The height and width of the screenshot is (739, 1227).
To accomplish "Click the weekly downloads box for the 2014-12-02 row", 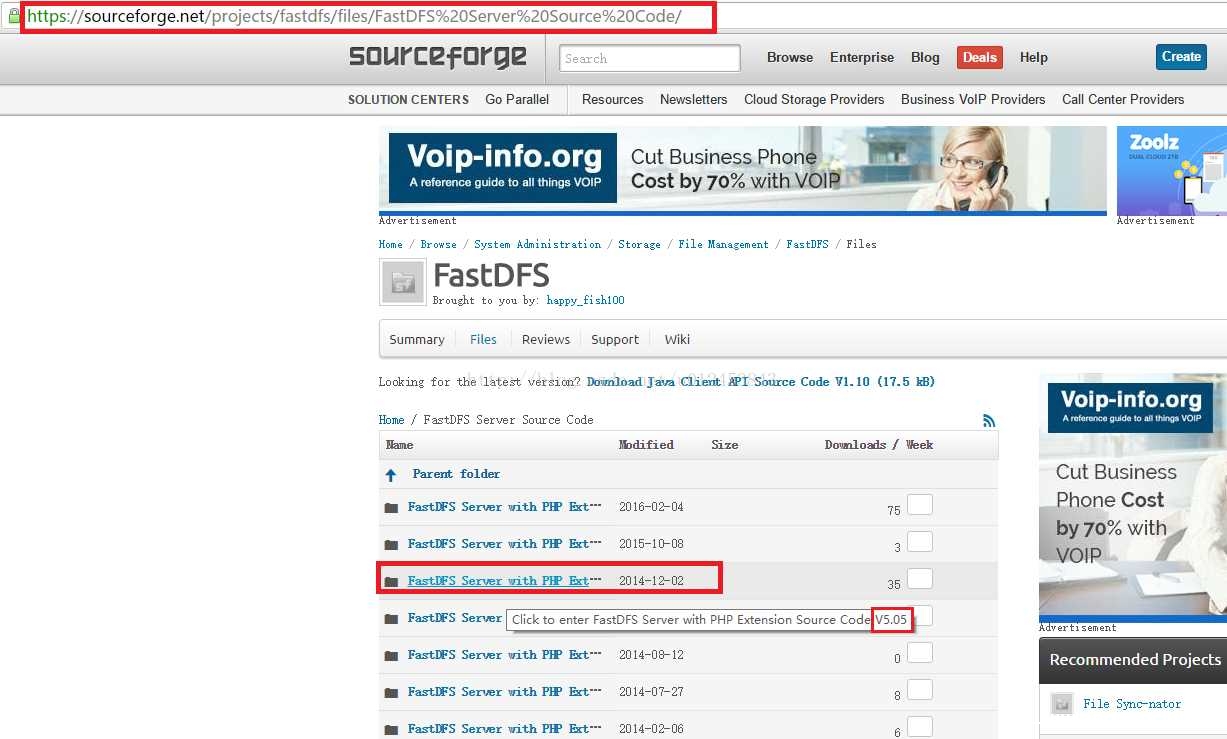I will click(920, 578).
